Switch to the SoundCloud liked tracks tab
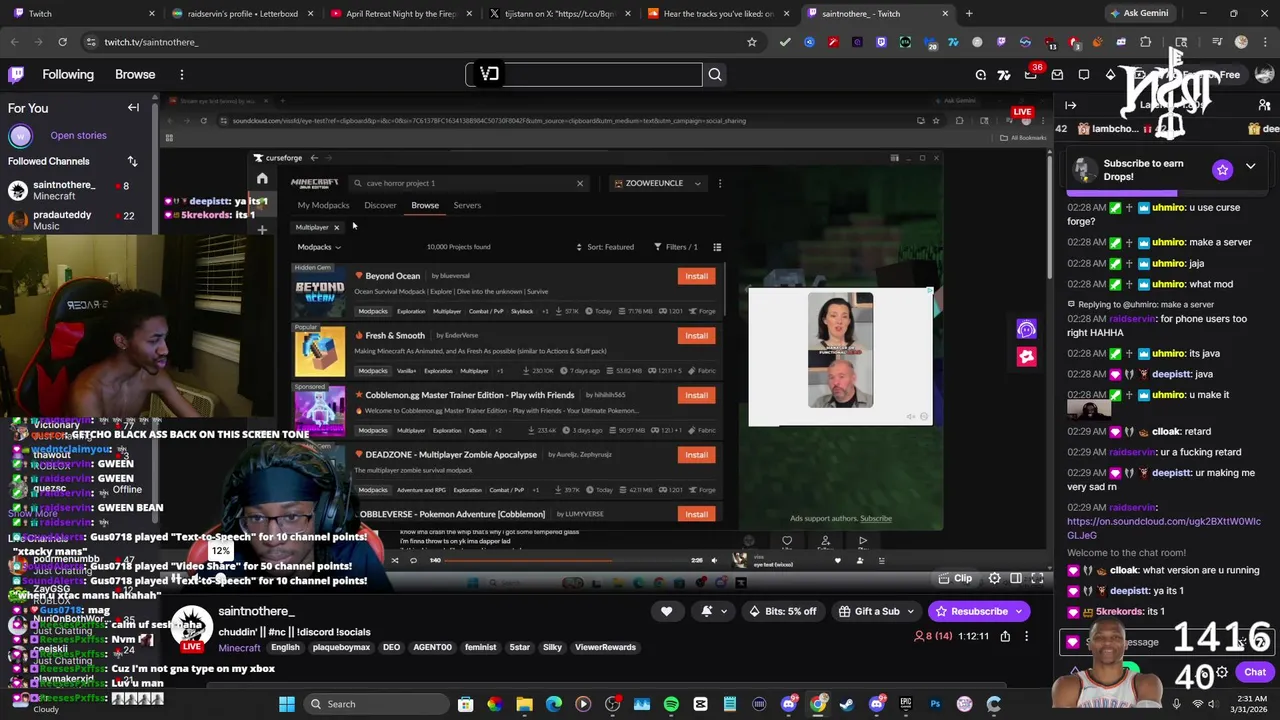 click(x=718, y=14)
